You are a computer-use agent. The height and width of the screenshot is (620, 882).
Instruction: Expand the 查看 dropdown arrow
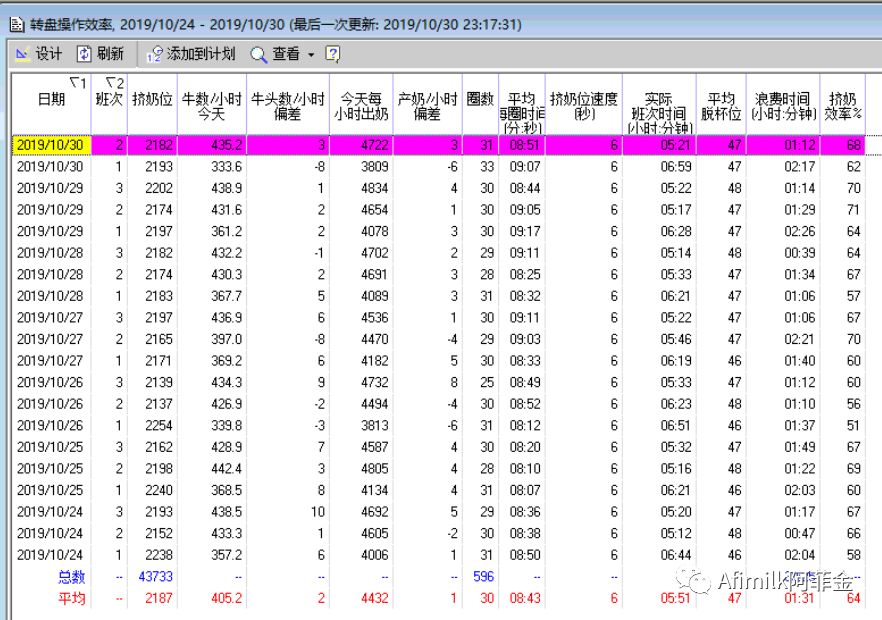311,55
